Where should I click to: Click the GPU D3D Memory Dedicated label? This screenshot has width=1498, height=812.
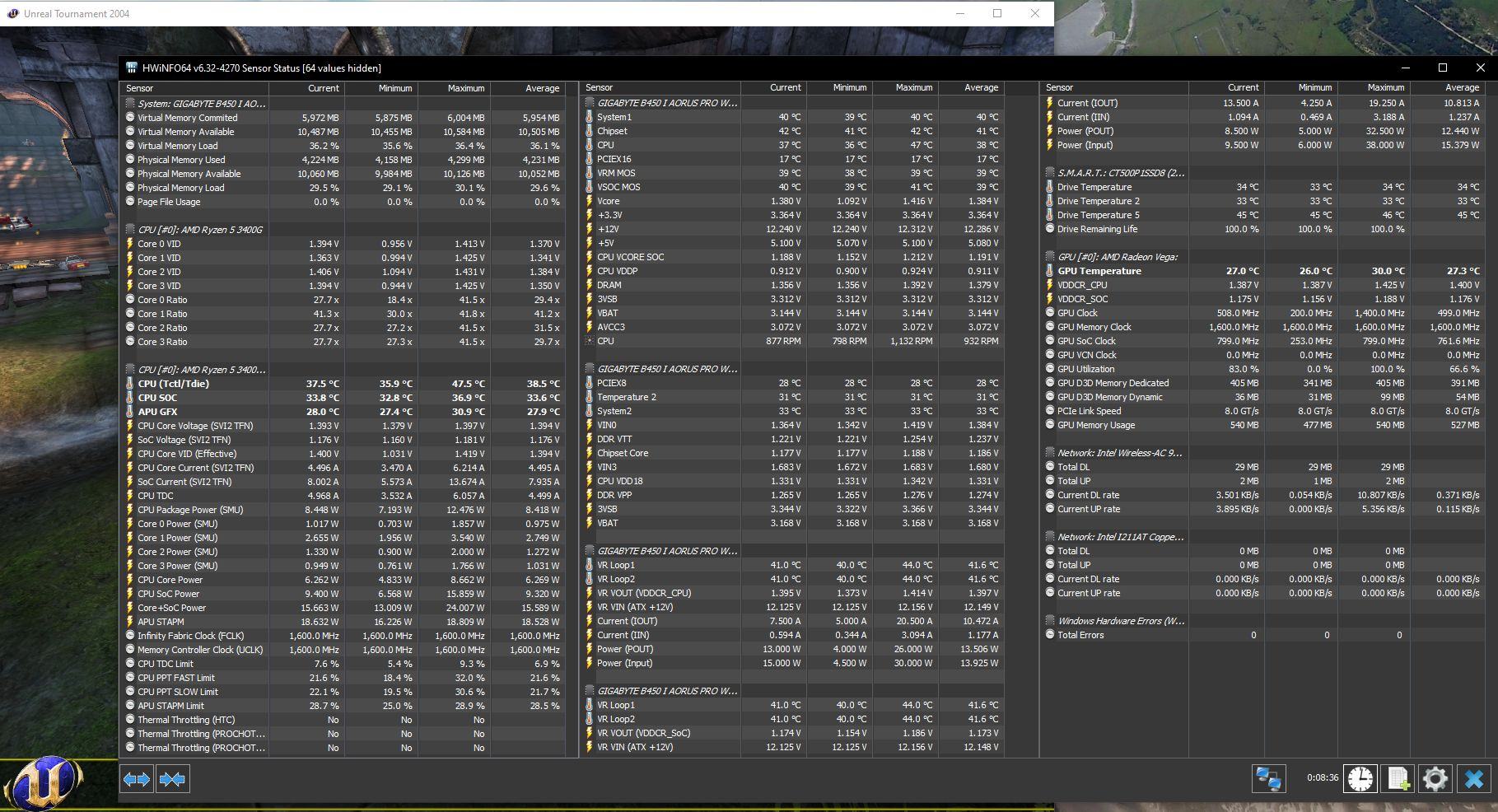coord(1113,383)
